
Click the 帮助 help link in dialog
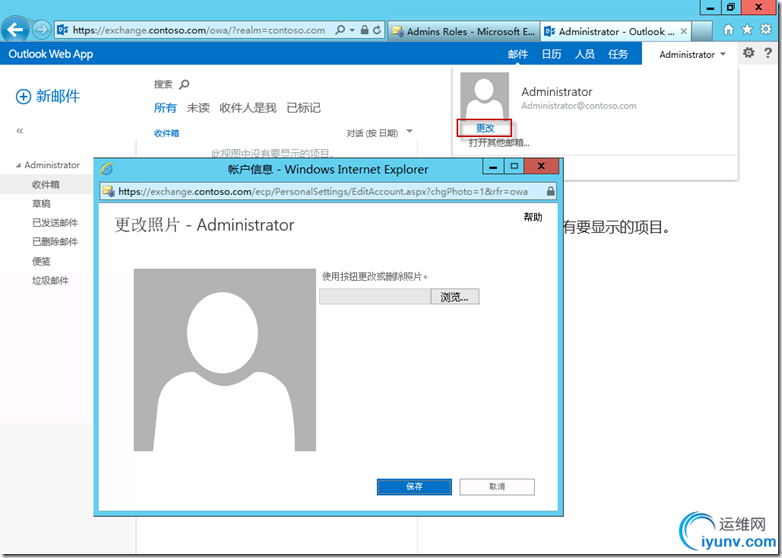[533, 217]
